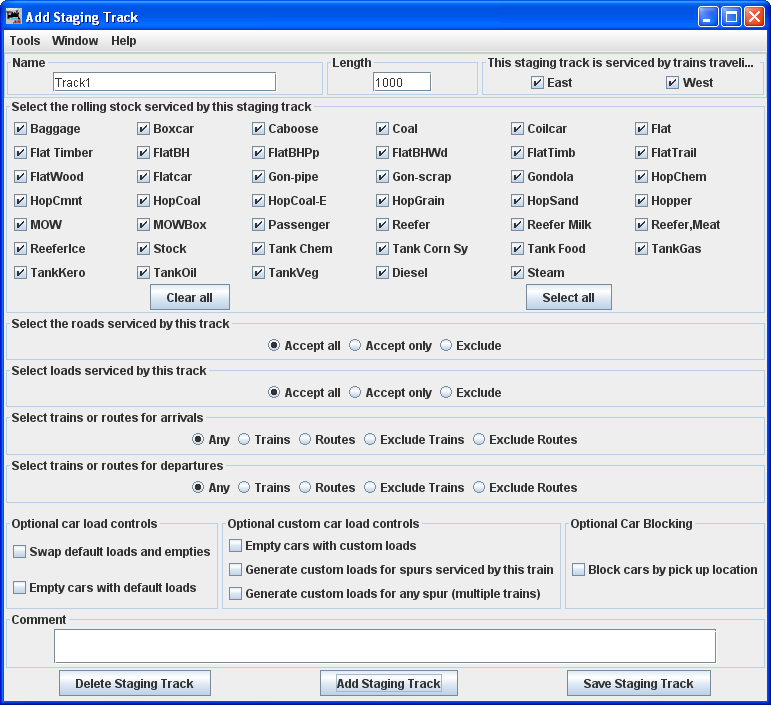
Task: Disable the Caboose checkbox
Action: pyautogui.click(x=259, y=129)
